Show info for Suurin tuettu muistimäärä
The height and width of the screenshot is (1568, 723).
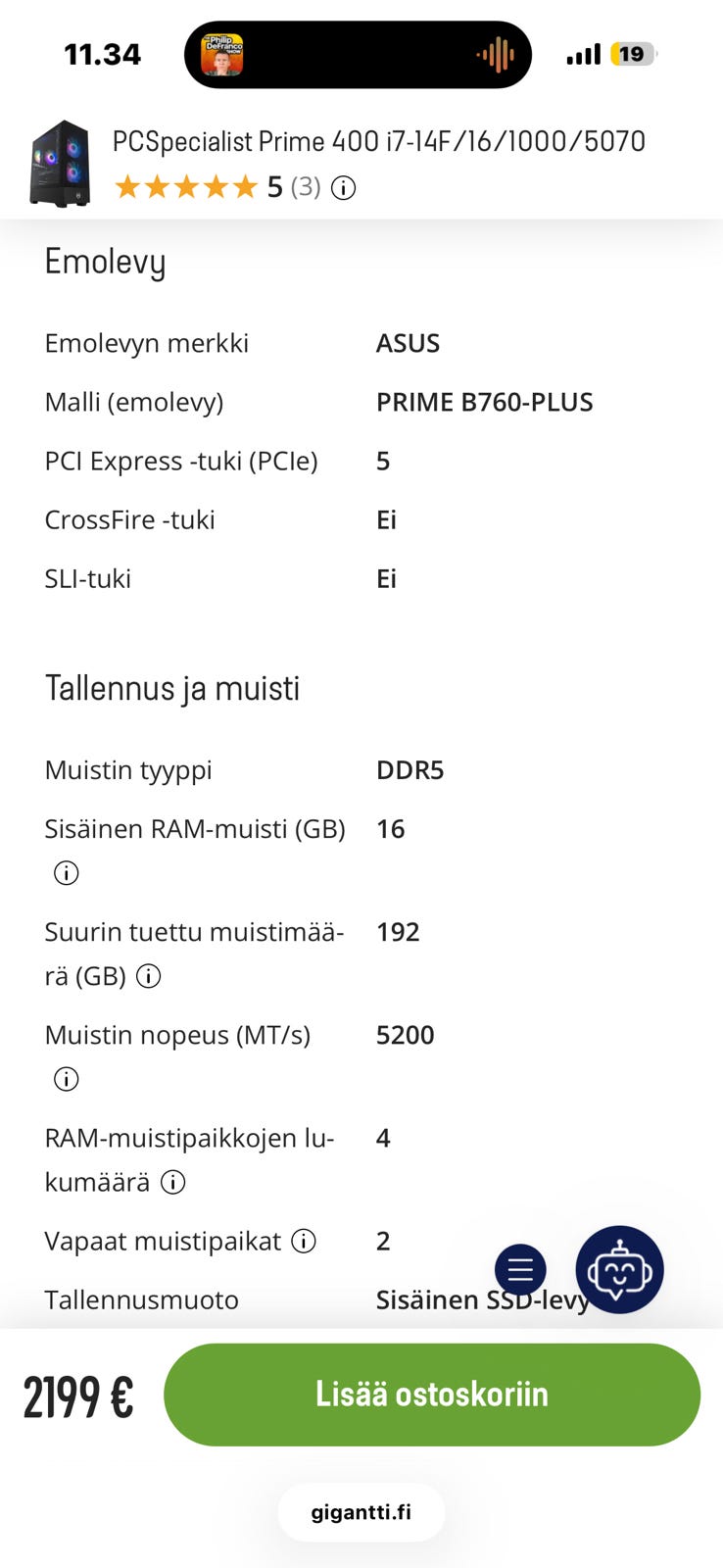[x=148, y=976]
